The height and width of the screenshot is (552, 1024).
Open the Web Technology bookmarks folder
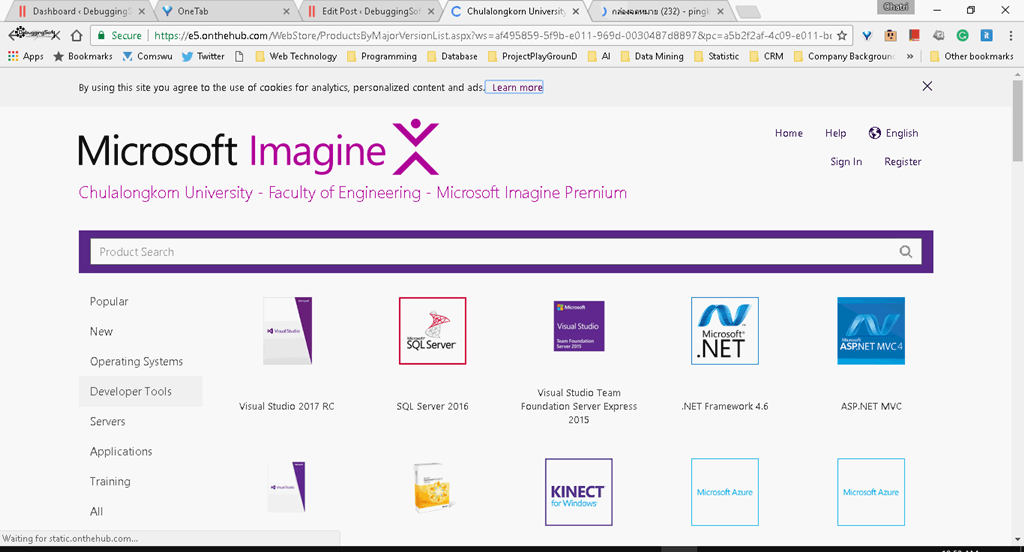click(296, 56)
